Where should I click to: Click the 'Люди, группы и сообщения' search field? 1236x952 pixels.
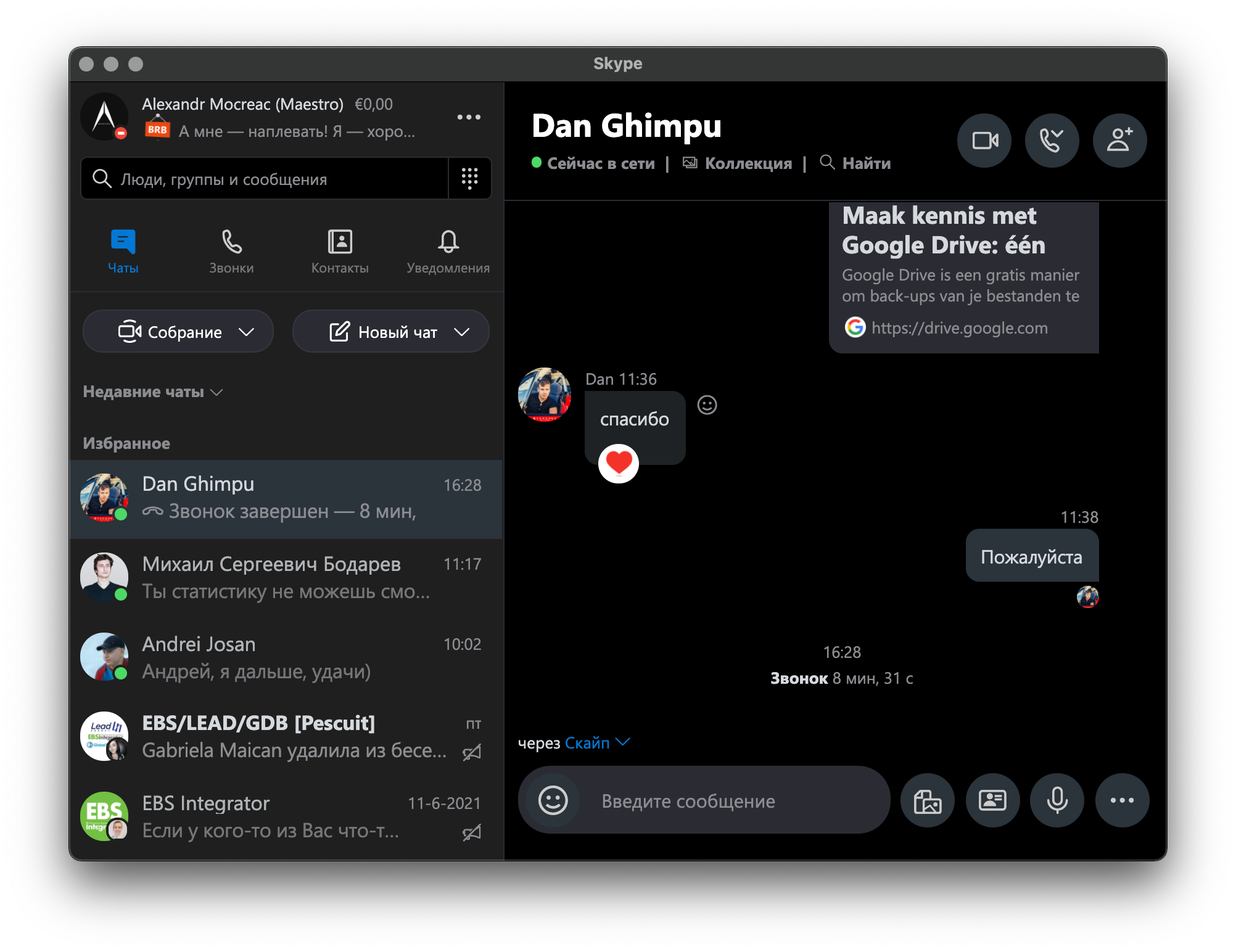[265, 179]
